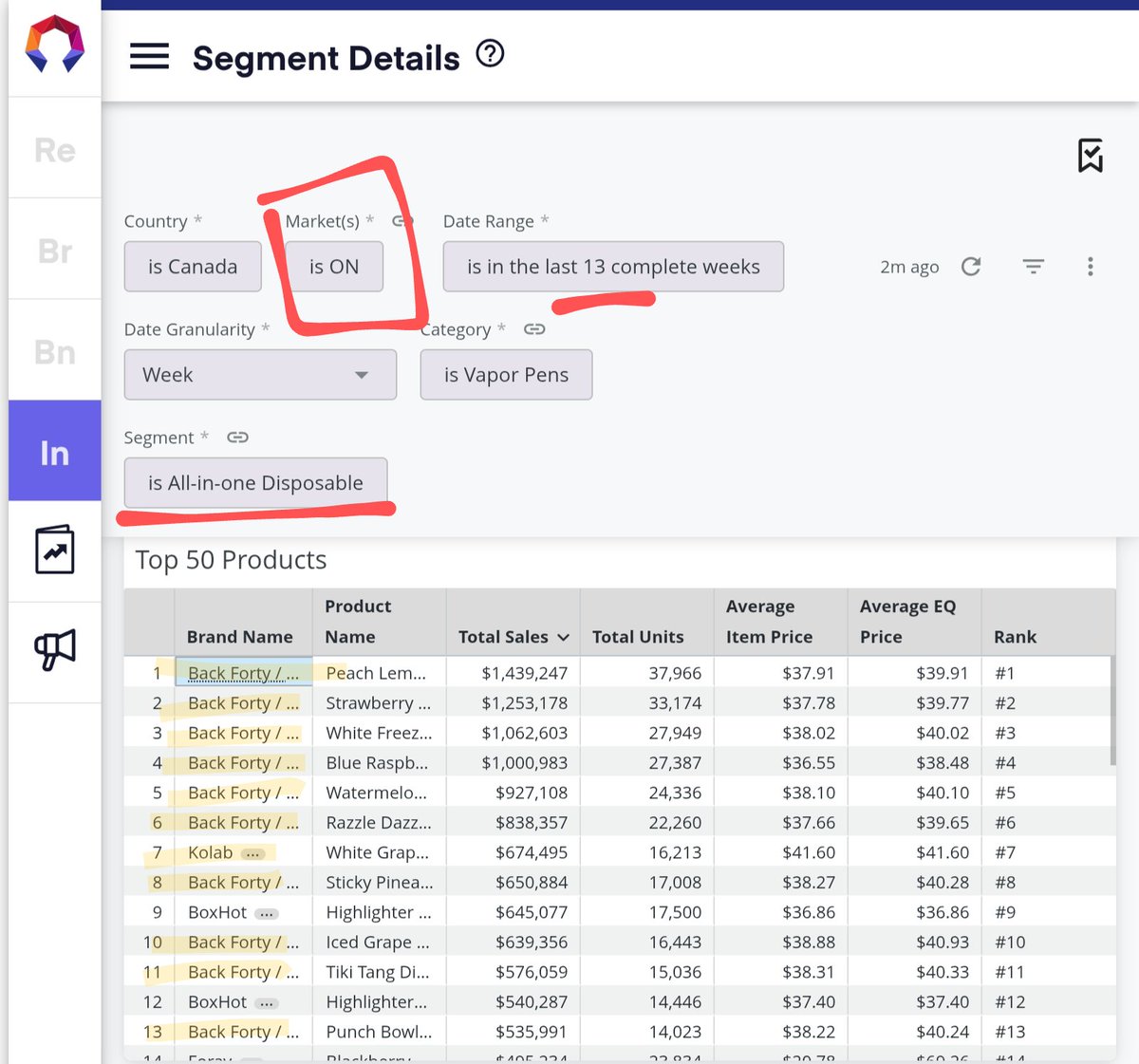
Task: Select Blue Raspb... product cell
Action: [x=379, y=763]
